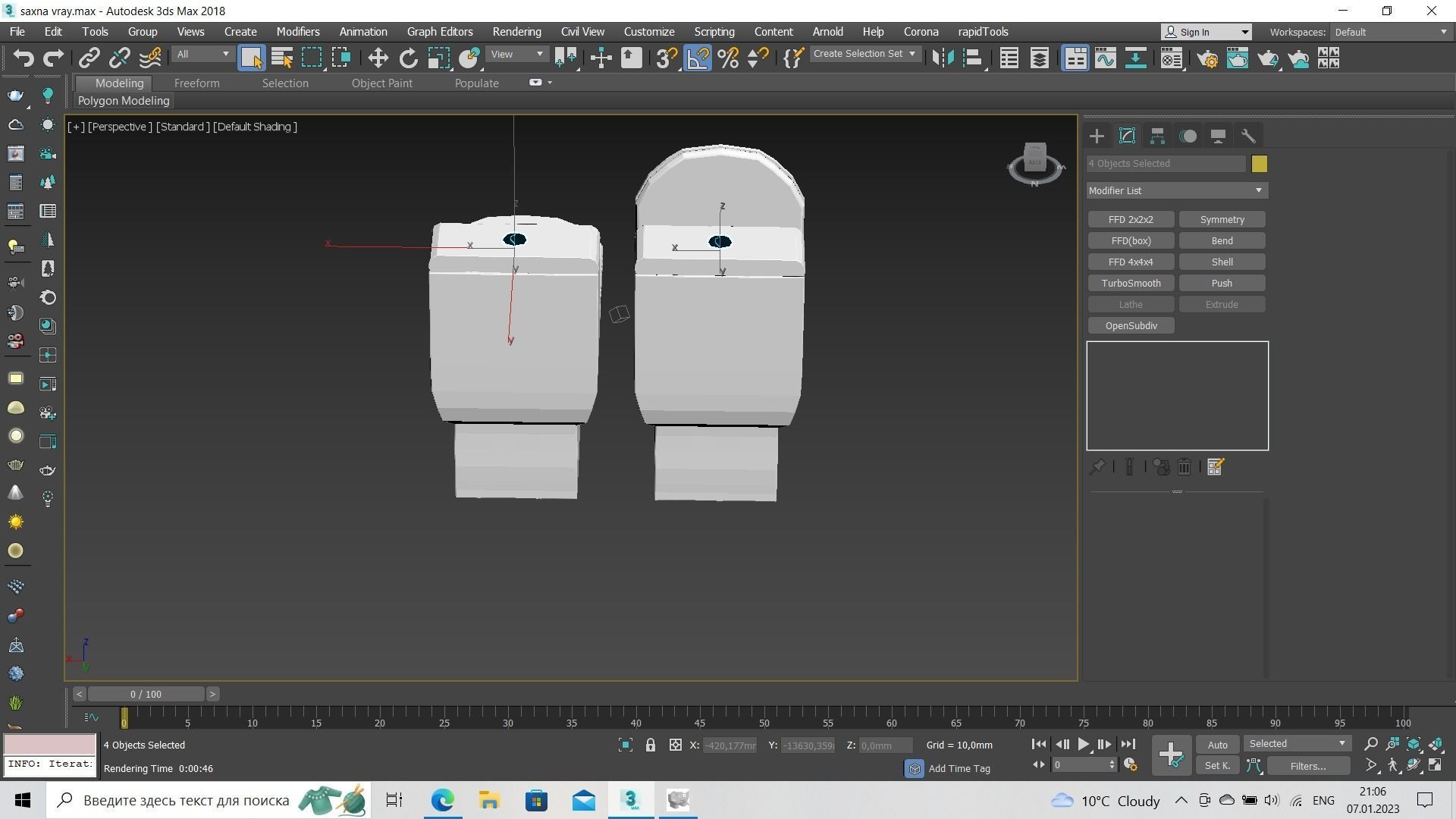Open Select by Name list
The image size is (1456, 819).
281,58
